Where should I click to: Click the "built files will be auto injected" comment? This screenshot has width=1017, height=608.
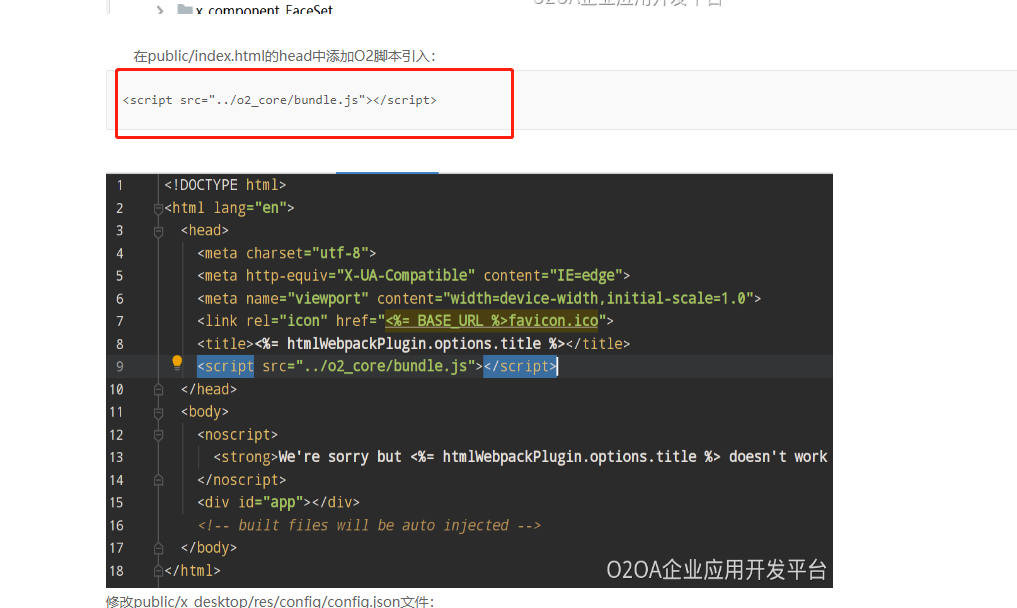click(x=369, y=525)
